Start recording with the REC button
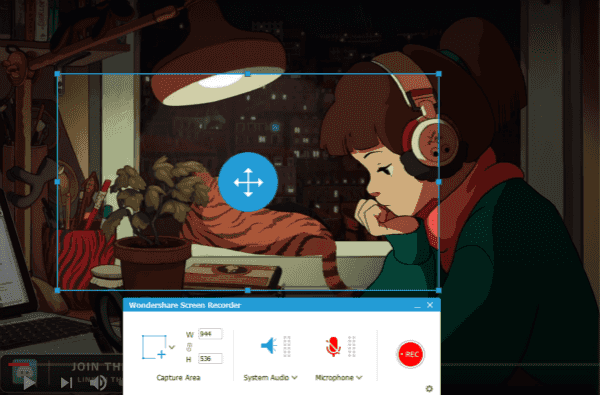This screenshot has height=395, width=600. click(410, 354)
